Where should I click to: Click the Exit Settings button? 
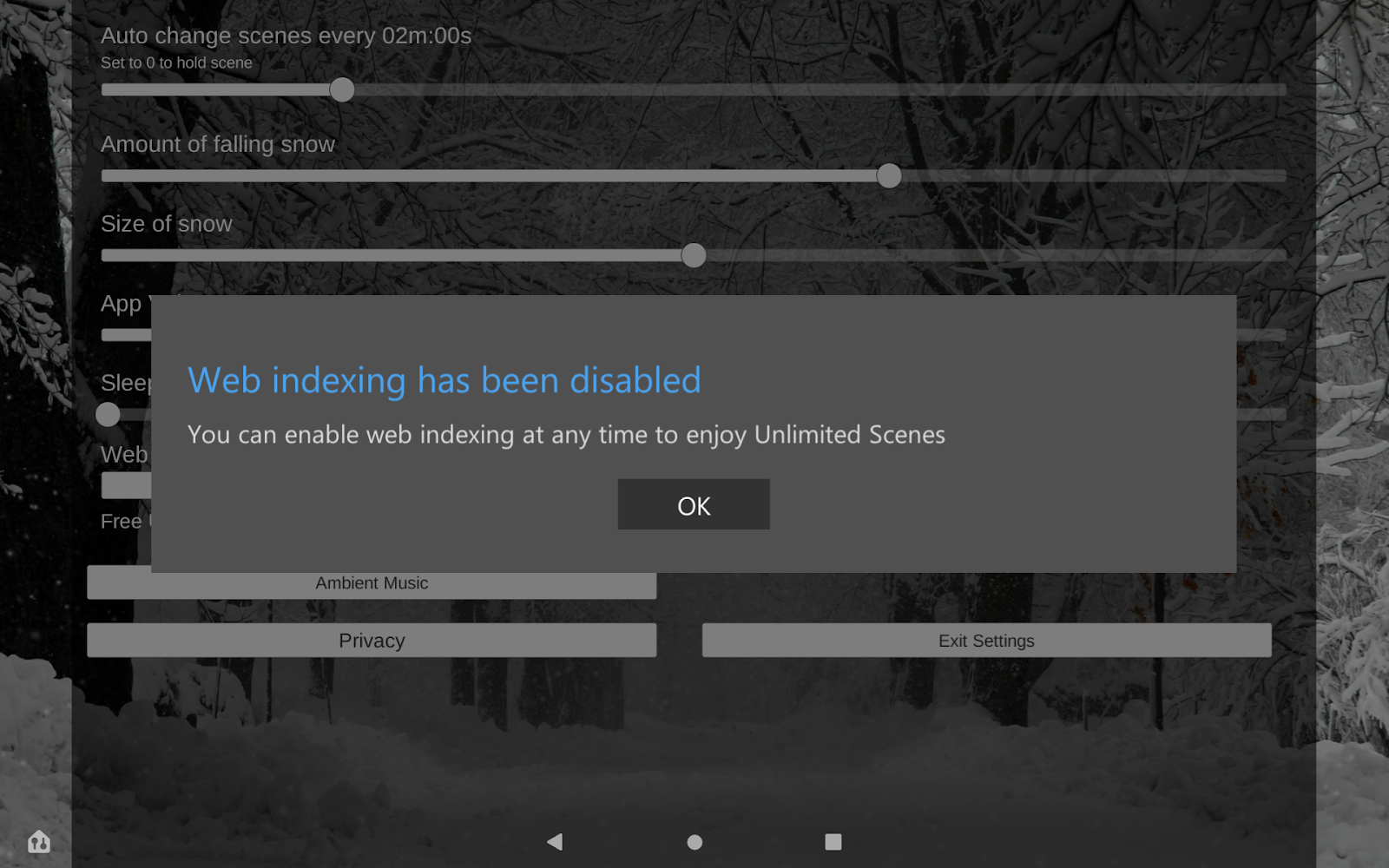(x=986, y=641)
